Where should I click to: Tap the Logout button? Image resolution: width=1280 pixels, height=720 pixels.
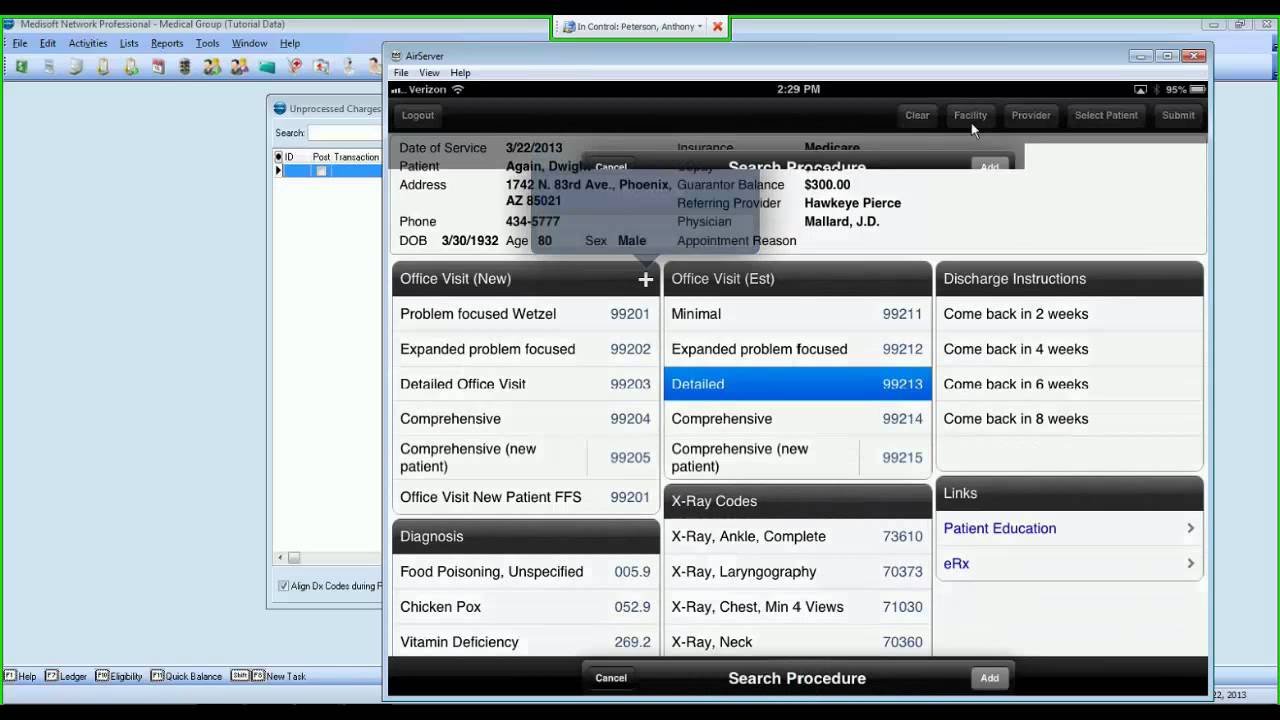[418, 115]
